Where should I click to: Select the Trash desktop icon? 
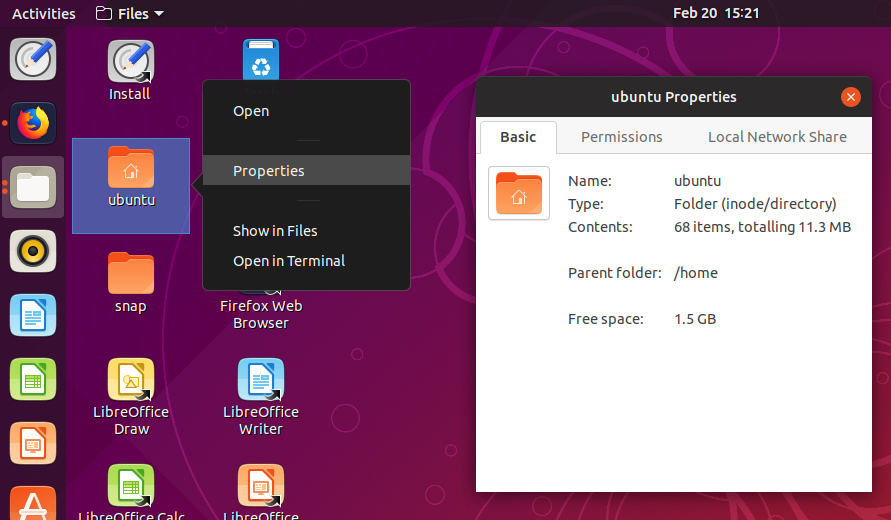[261, 60]
